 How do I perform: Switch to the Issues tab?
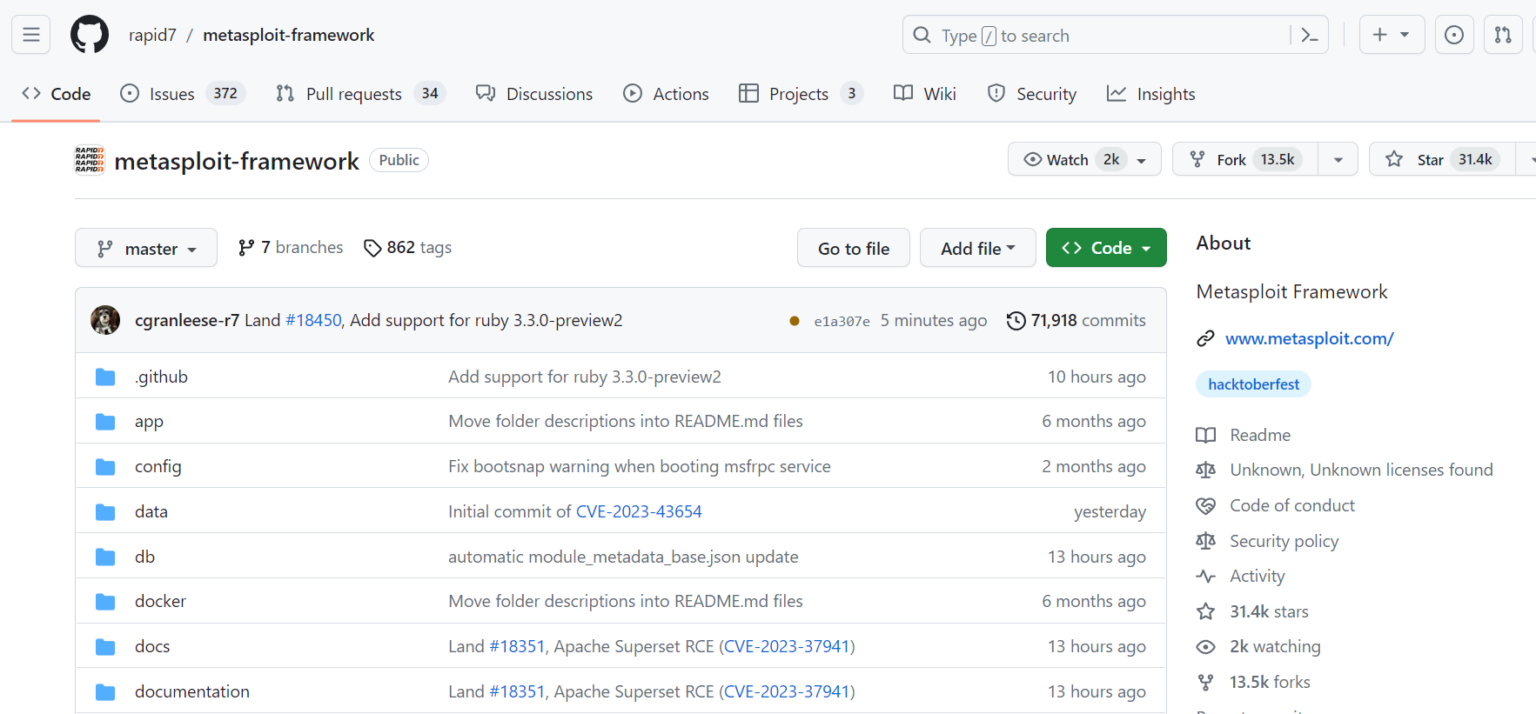183,94
